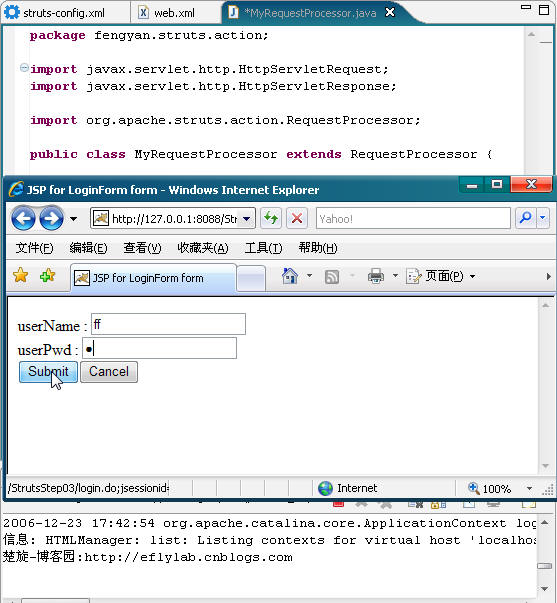
Task: Click the Home page icon
Action: pos(290,276)
